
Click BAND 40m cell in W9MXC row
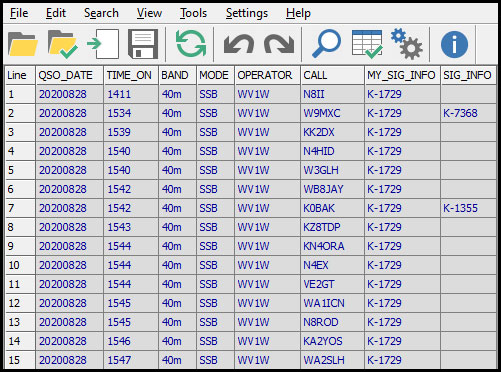178,113
